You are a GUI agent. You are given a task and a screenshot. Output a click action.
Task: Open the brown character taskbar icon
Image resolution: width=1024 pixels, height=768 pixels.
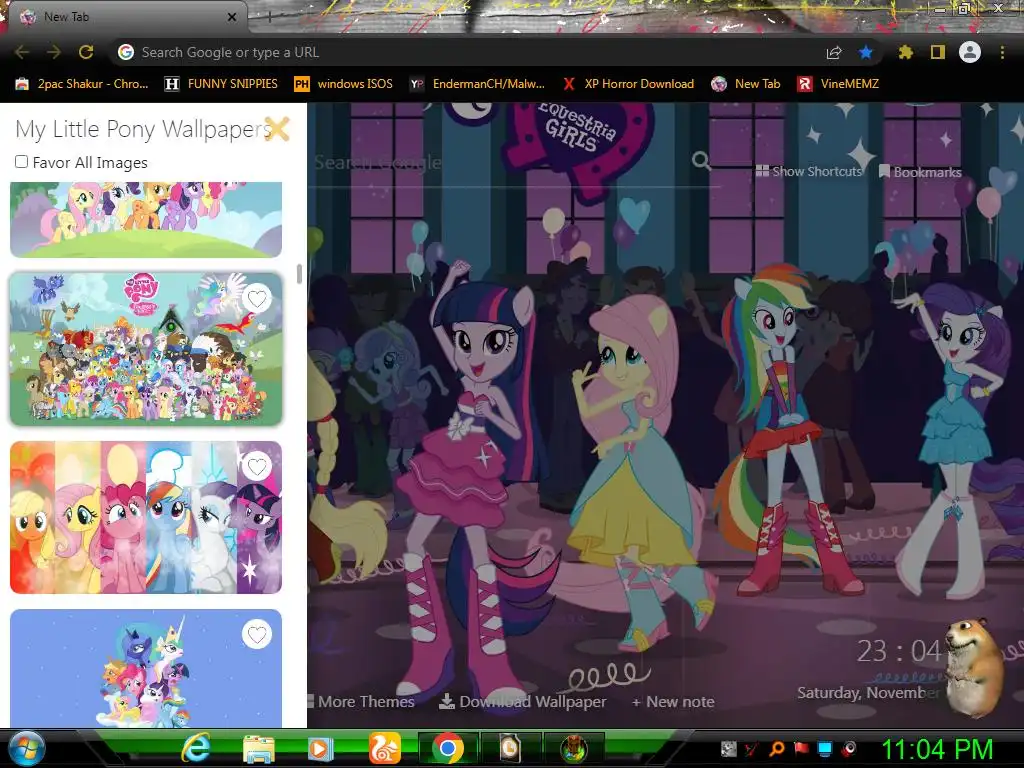pyautogui.click(x=573, y=748)
